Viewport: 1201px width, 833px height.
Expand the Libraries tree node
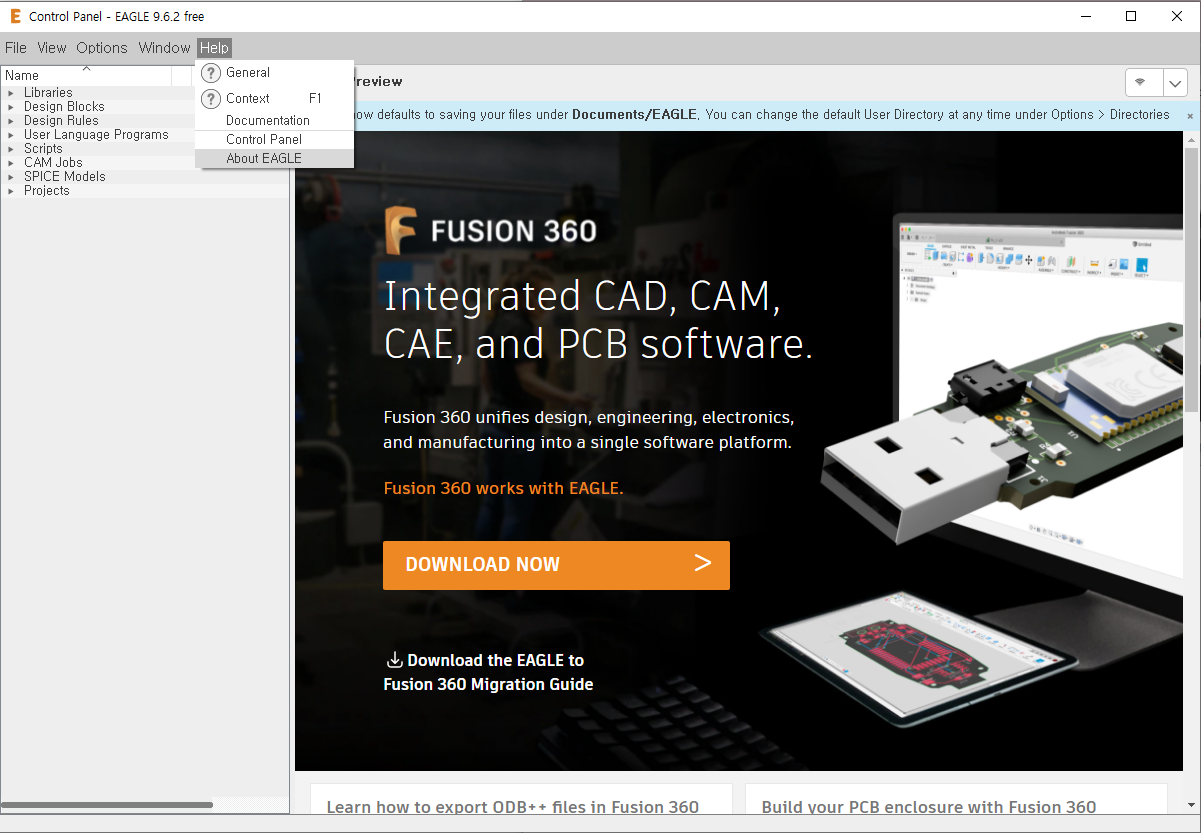tap(11, 93)
